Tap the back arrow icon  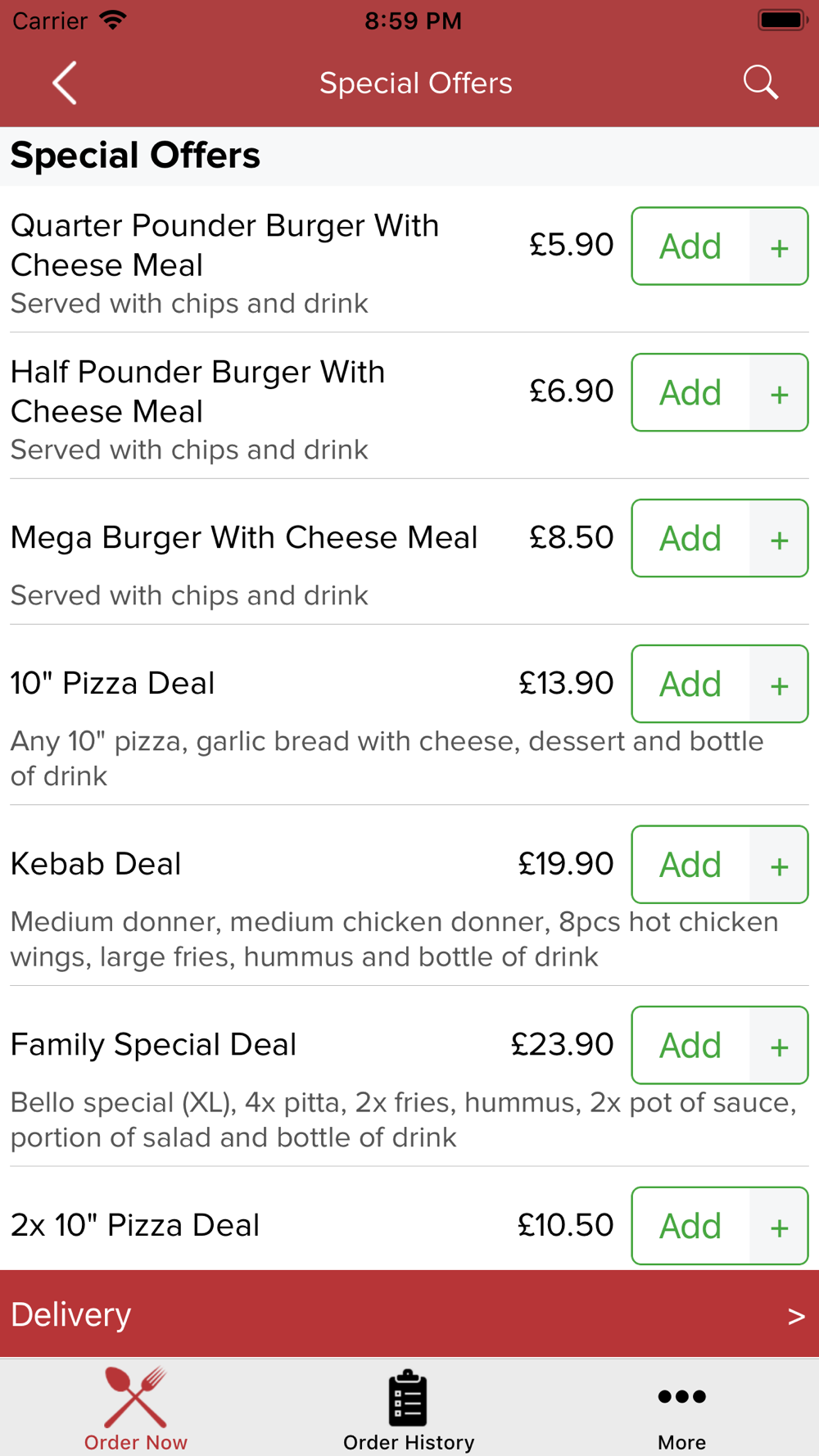click(65, 83)
